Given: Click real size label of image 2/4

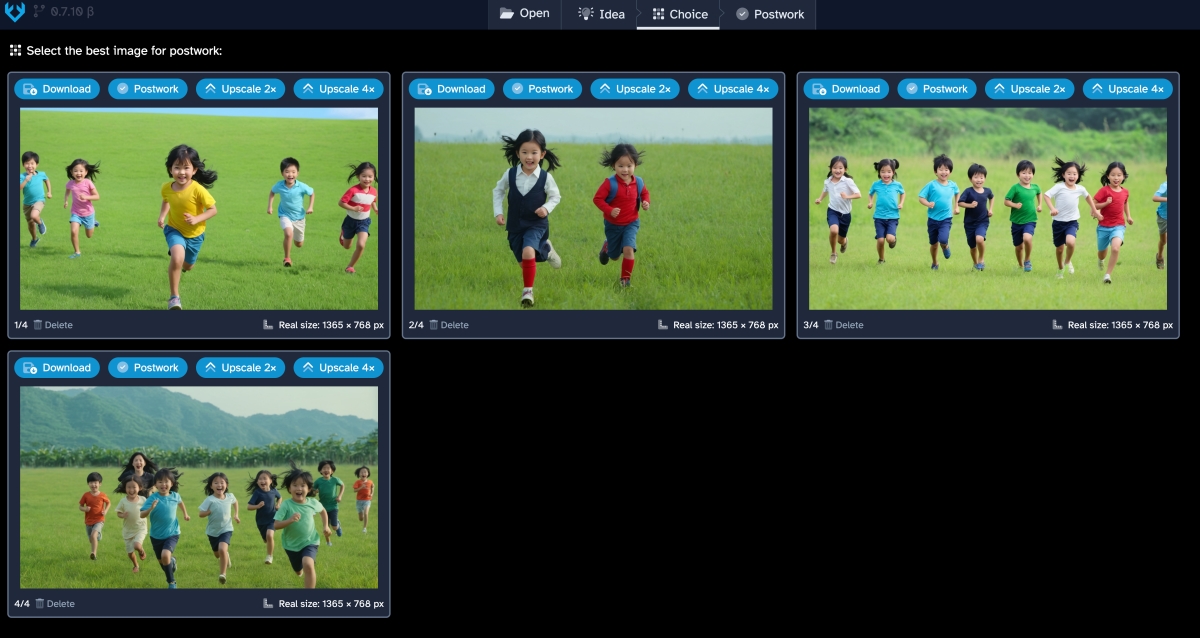Looking at the screenshot, I should tap(718, 325).
